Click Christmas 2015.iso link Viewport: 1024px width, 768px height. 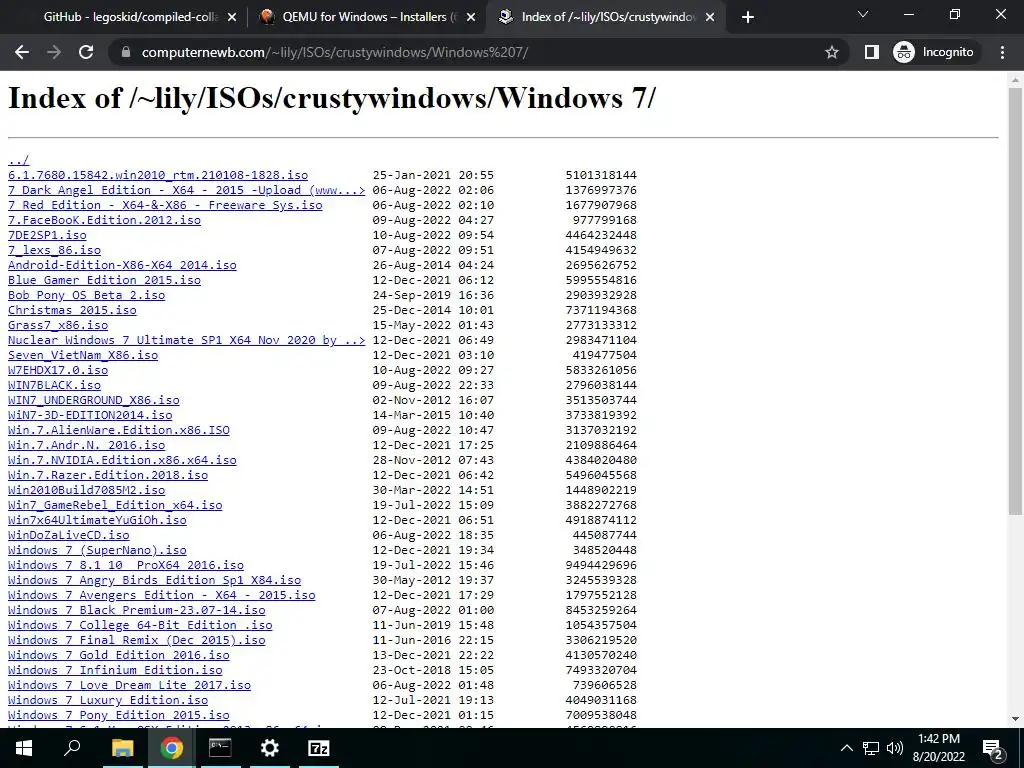[x=72, y=310]
